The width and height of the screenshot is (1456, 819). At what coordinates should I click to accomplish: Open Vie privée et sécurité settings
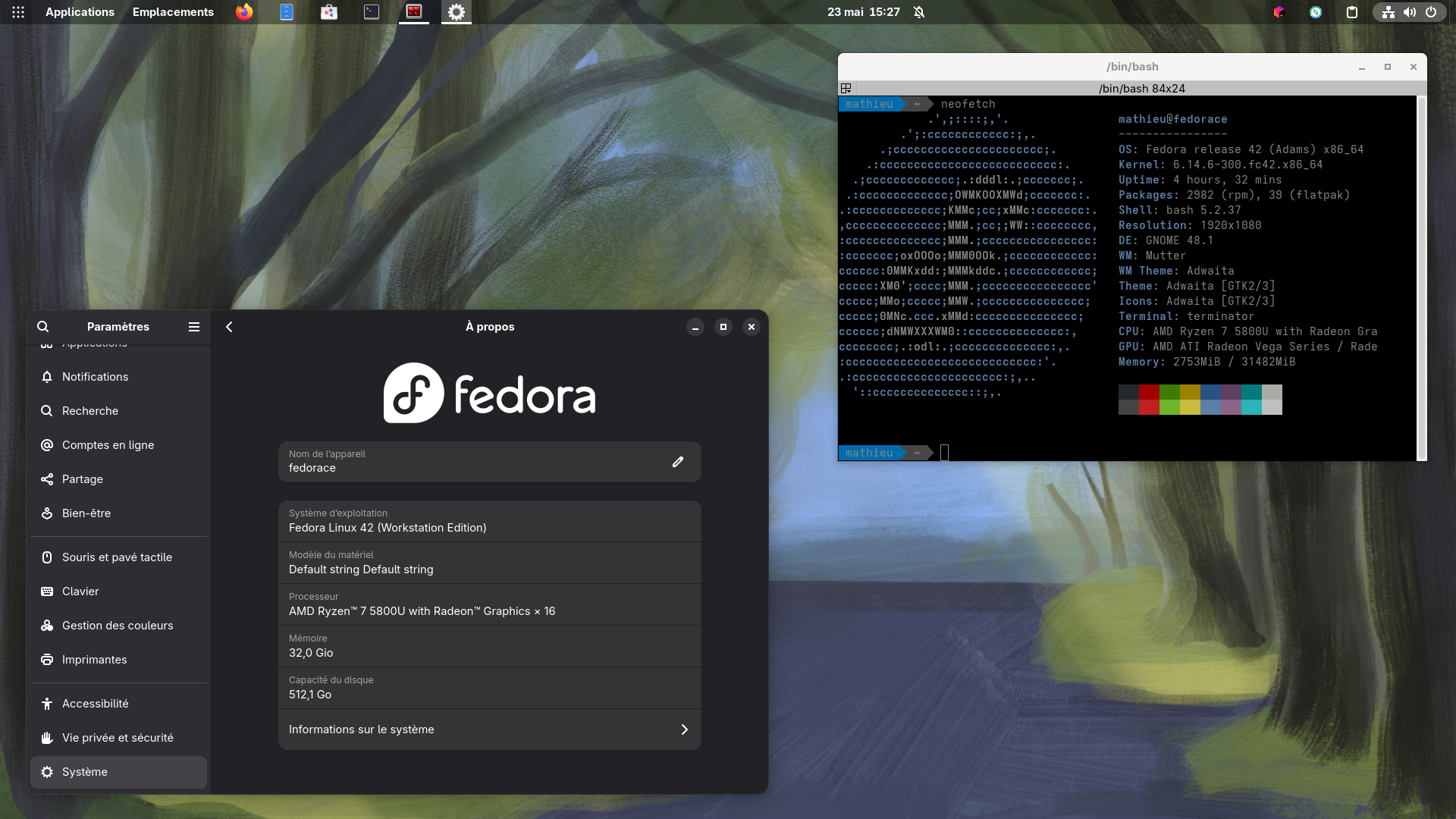pos(118,738)
